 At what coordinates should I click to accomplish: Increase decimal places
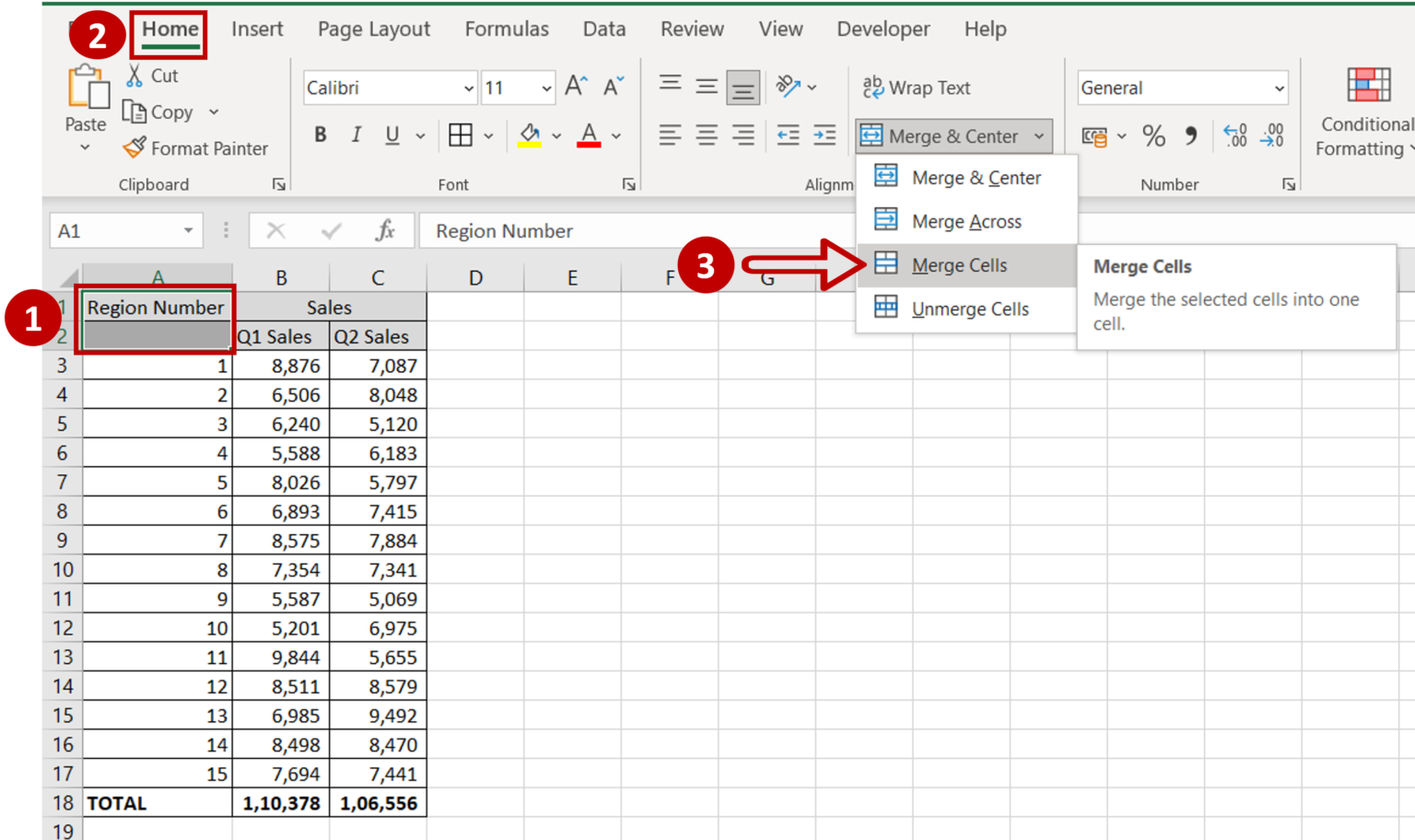tap(1234, 136)
